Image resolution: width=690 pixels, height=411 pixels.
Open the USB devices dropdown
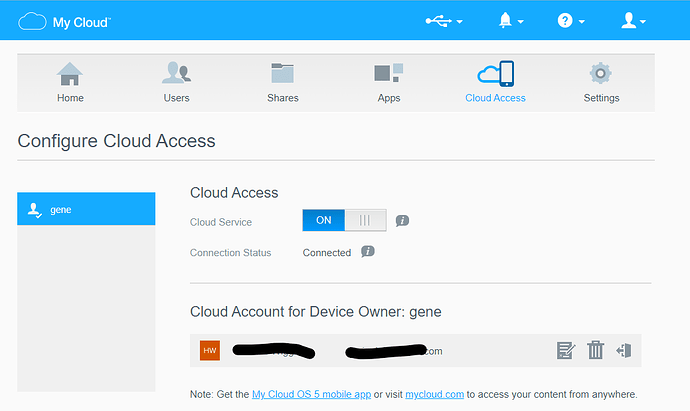coord(444,21)
